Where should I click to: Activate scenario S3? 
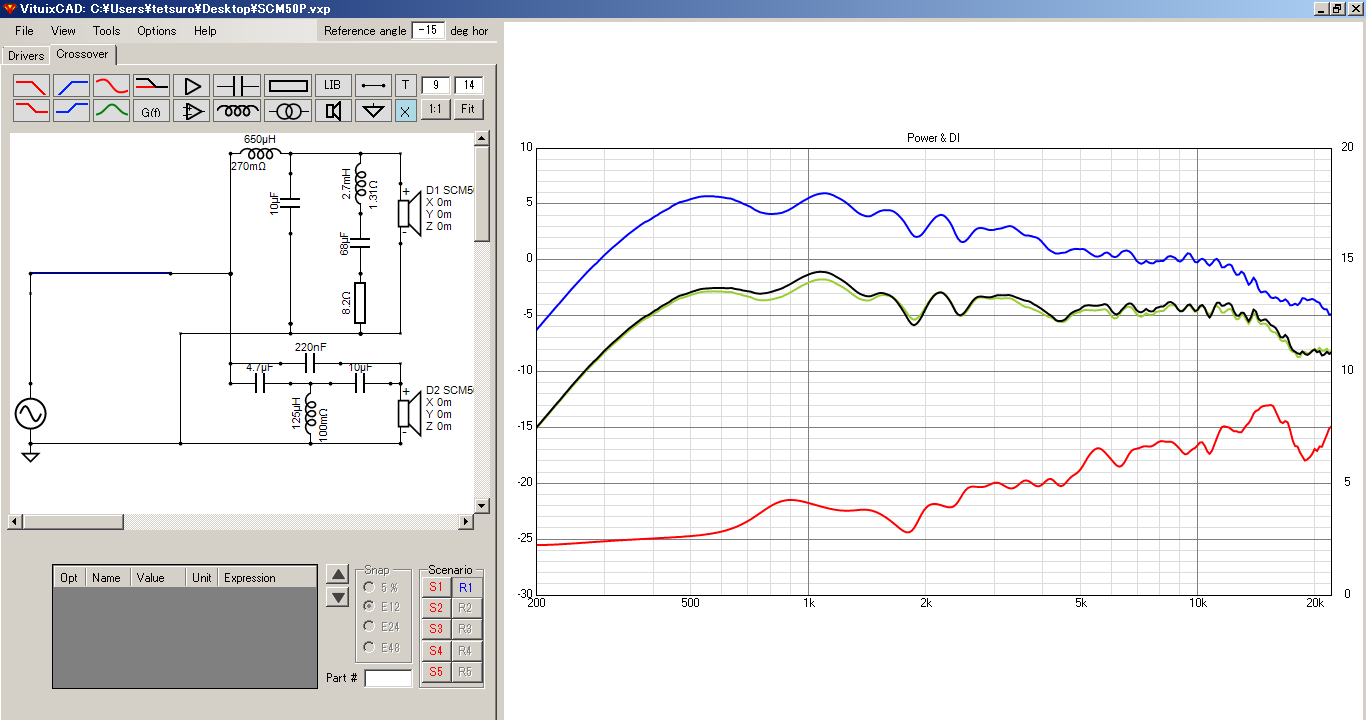point(436,629)
